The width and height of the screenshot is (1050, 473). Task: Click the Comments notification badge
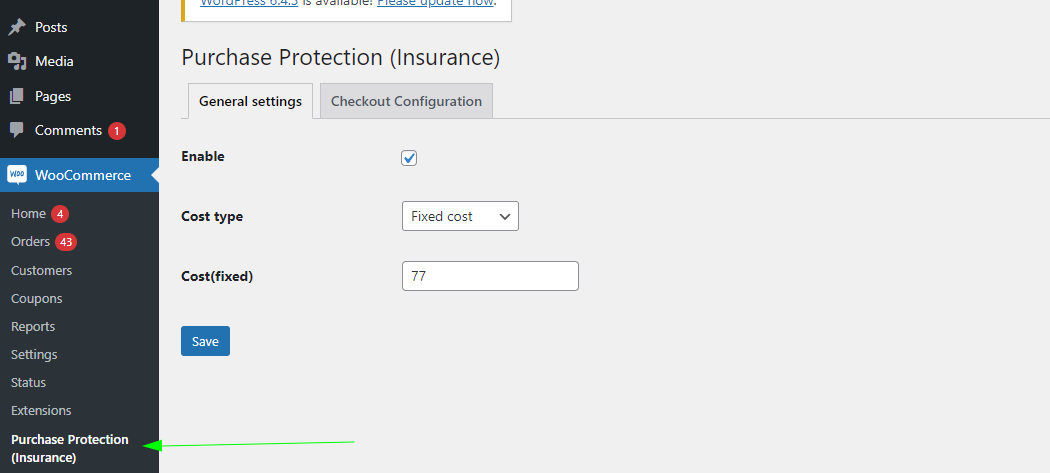coord(117,131)
